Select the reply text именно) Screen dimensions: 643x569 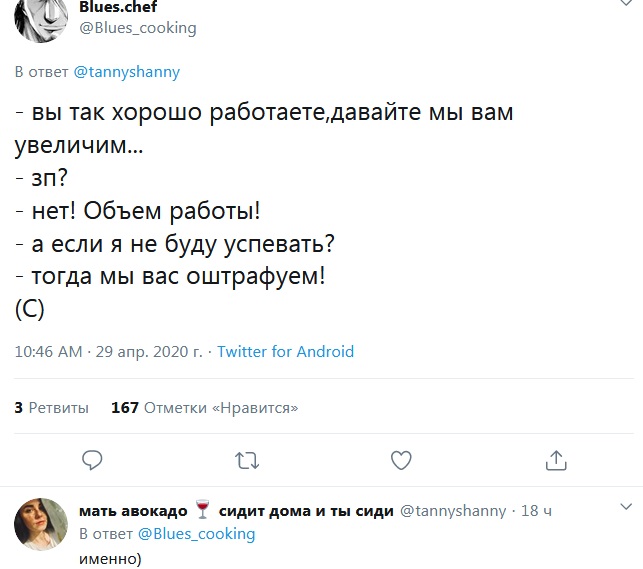[x=110, y=559]
